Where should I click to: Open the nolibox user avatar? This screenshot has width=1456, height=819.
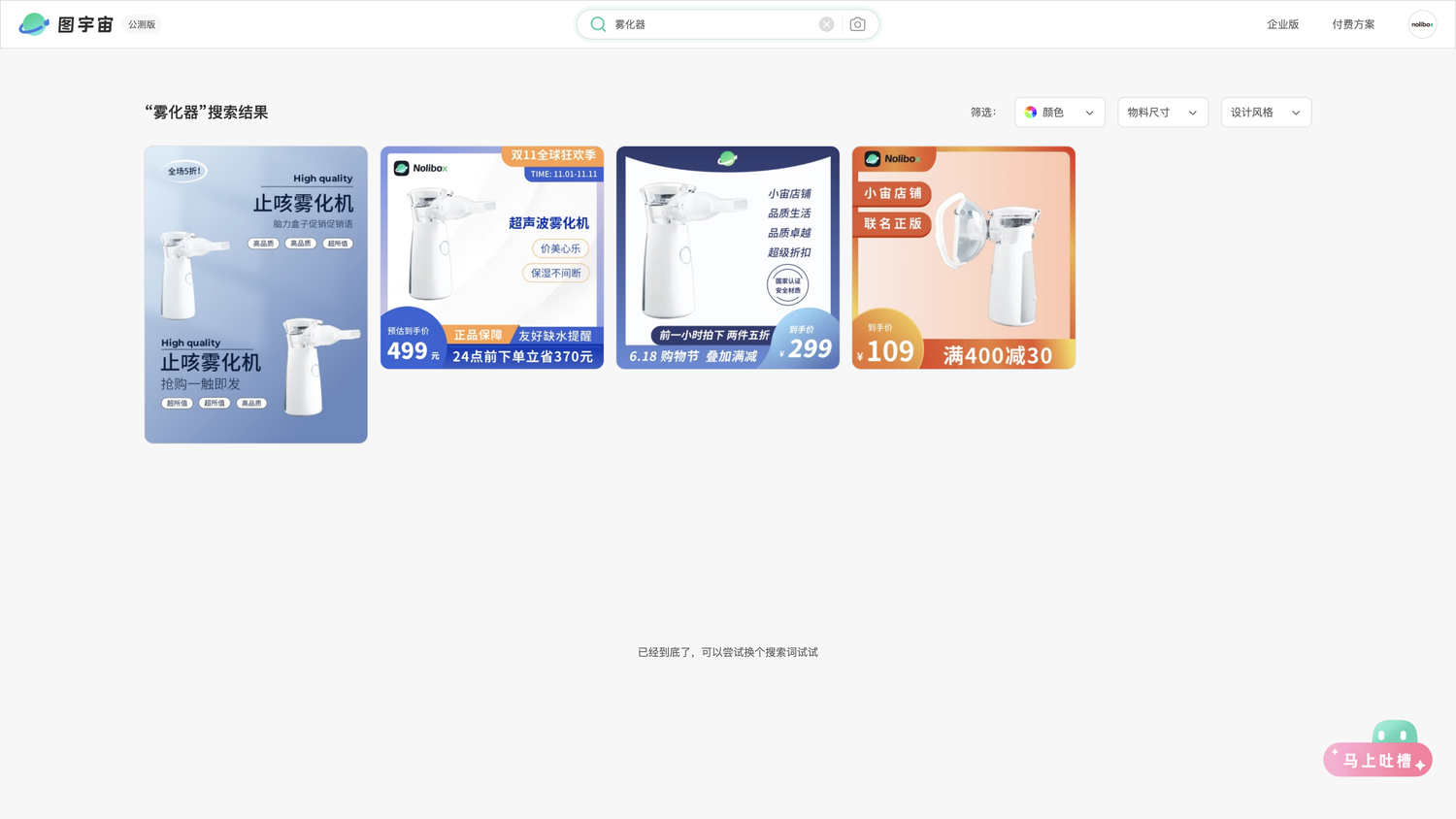pyautogui.click(x=1422, y=24)
